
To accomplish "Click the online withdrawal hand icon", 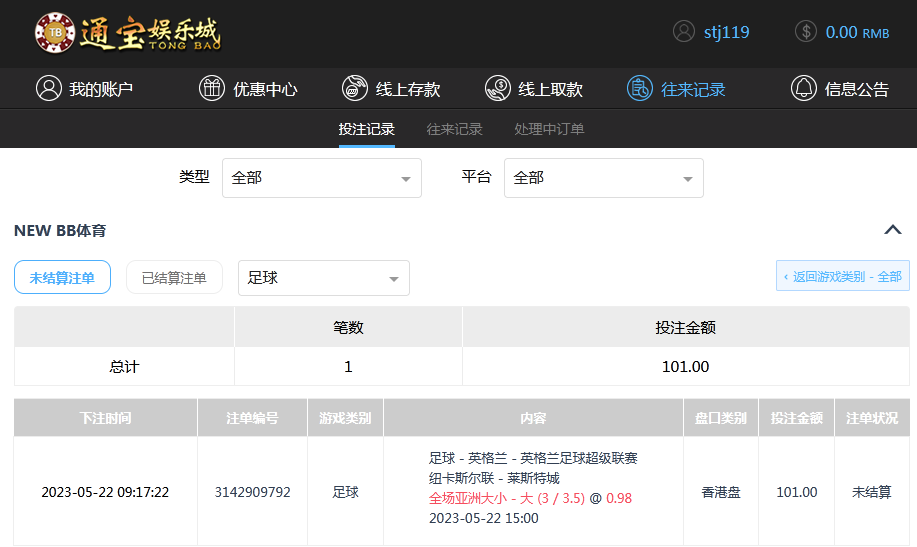I will pos(497,88).
